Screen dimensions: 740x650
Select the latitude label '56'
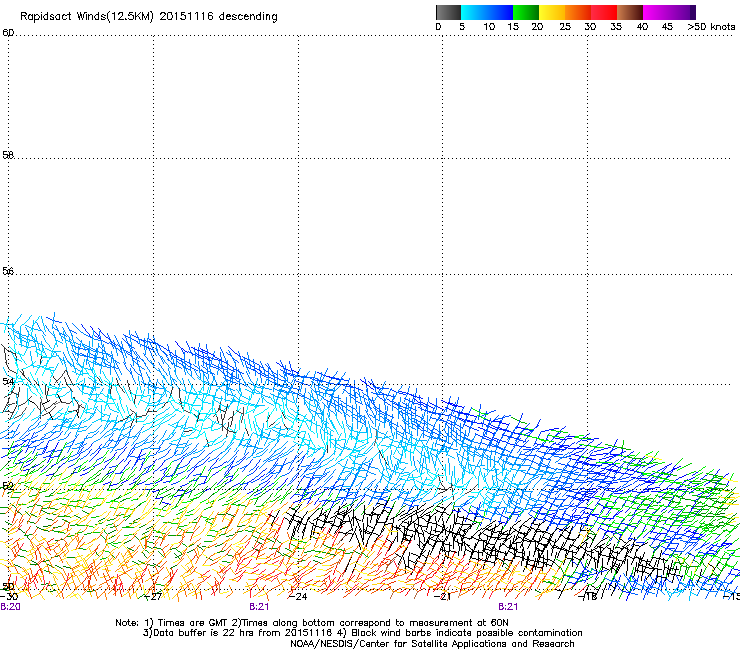click(8, 271)
